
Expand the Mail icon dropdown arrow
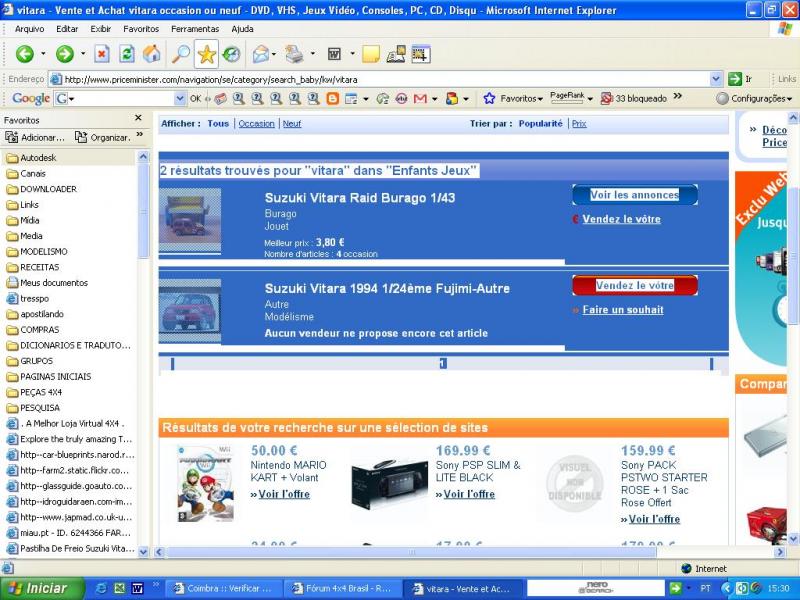[274, 54]
